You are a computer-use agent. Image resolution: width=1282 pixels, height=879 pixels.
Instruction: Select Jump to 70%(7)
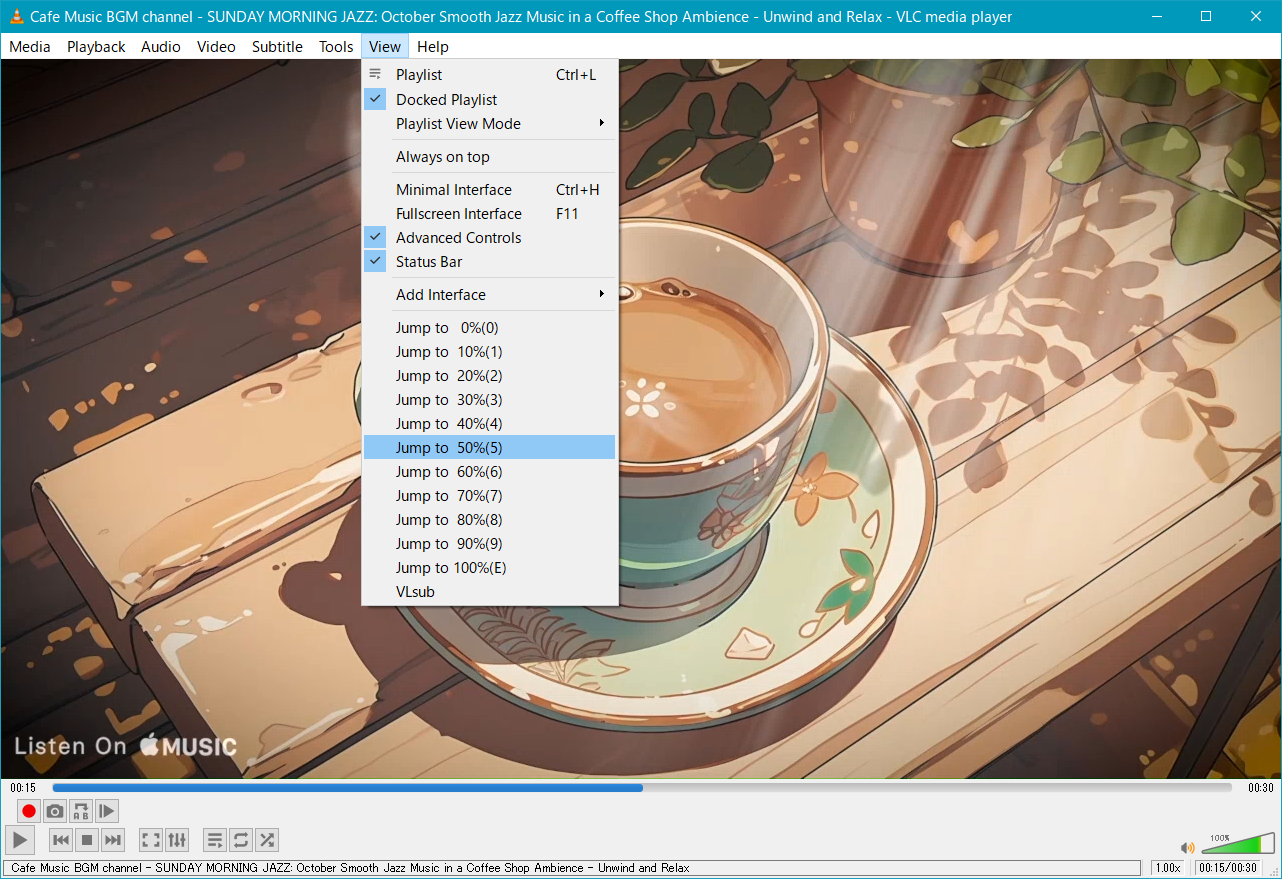point(489,495)
